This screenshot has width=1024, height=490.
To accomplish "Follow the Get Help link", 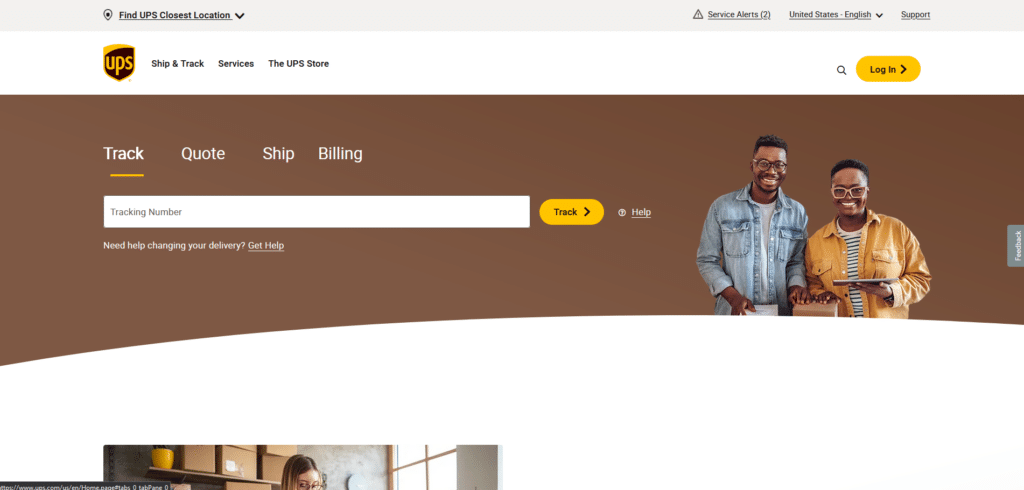I will 266,246.
